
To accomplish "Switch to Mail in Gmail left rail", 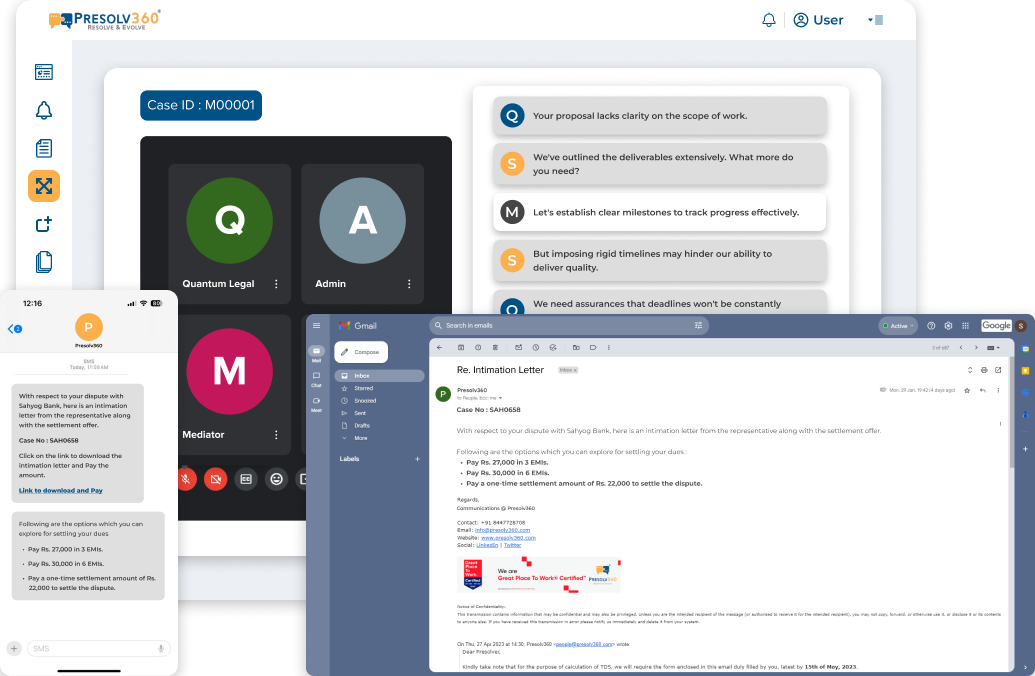I will (316, 354).
